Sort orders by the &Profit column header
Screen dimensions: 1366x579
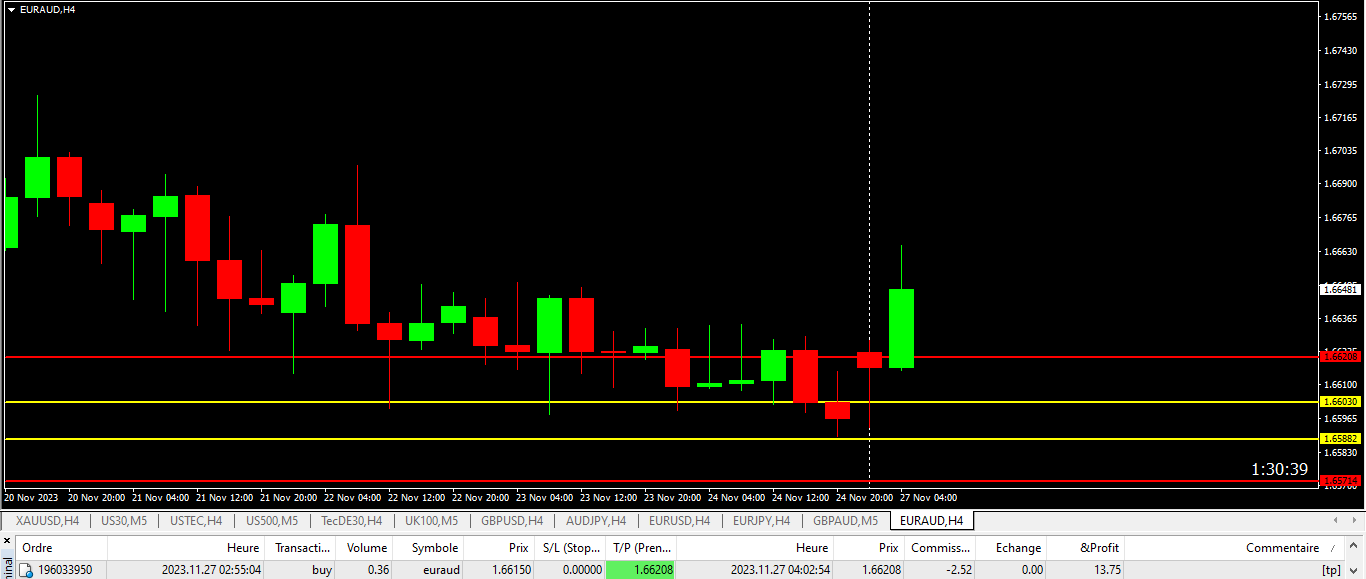point(1099,548)
